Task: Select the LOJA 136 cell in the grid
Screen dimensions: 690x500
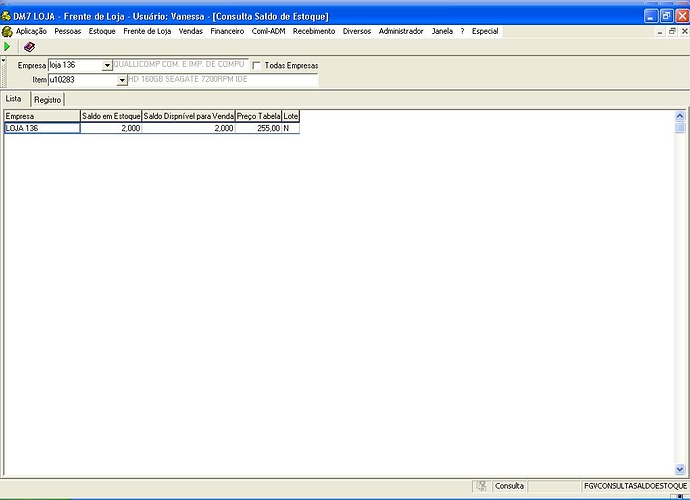Action: [x=42, y=128]
